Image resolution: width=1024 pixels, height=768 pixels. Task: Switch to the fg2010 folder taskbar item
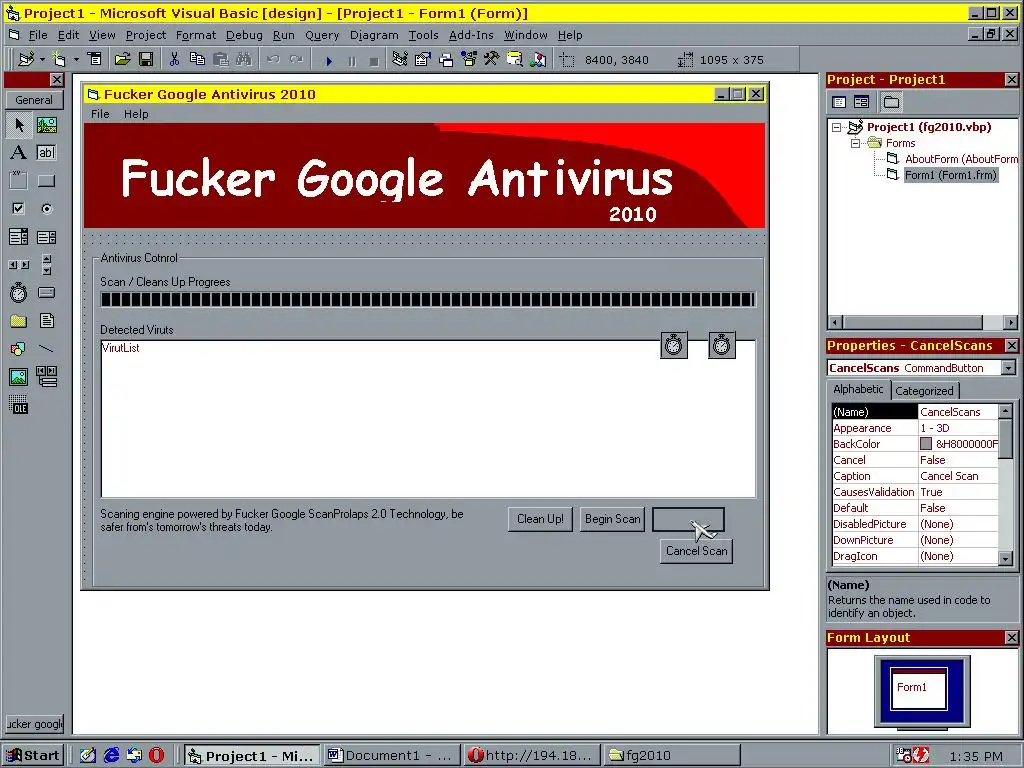pos(672,756)
